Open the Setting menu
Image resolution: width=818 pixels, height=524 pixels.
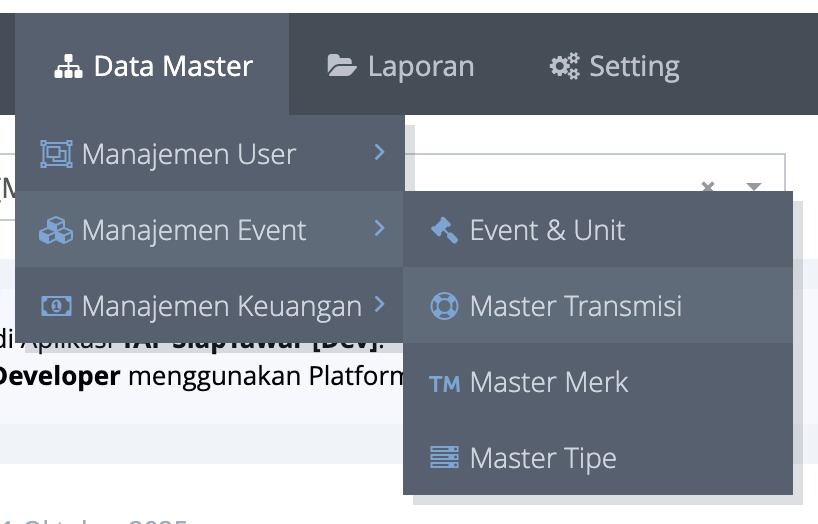coord(615,67)
